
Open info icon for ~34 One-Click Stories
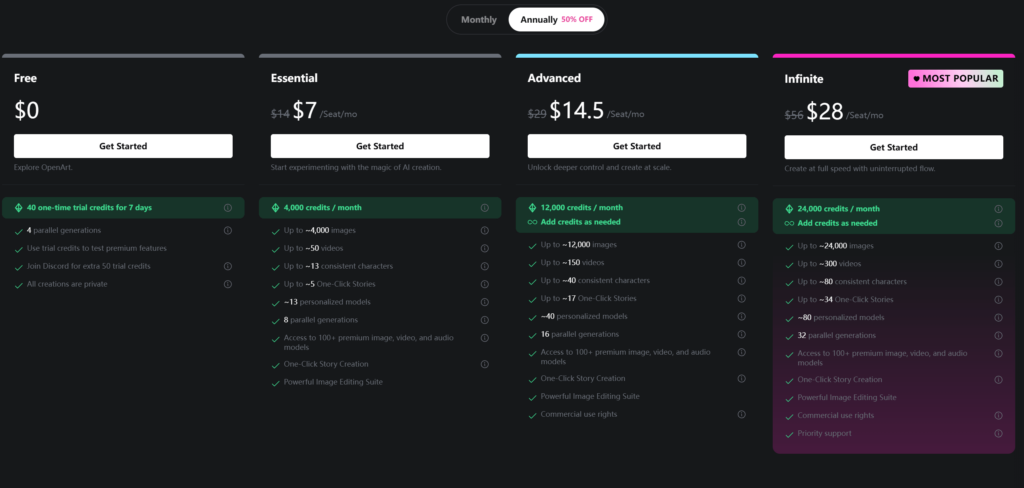point(999,300)
